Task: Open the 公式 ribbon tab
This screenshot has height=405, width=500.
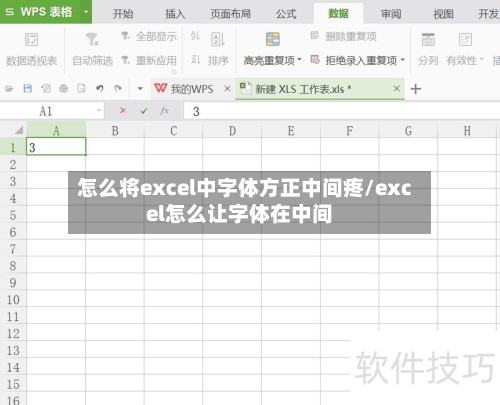Action: (x=286, y=14)
